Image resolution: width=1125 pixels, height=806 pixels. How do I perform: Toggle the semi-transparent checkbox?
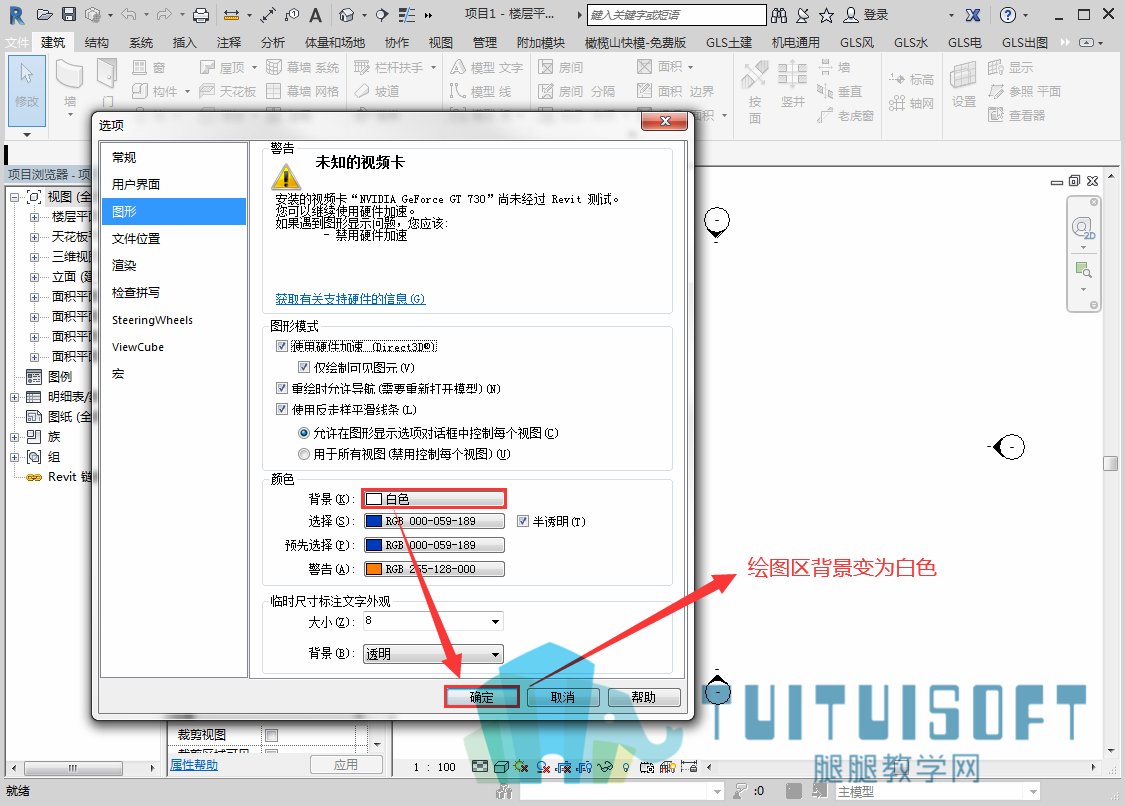point(523,521)
